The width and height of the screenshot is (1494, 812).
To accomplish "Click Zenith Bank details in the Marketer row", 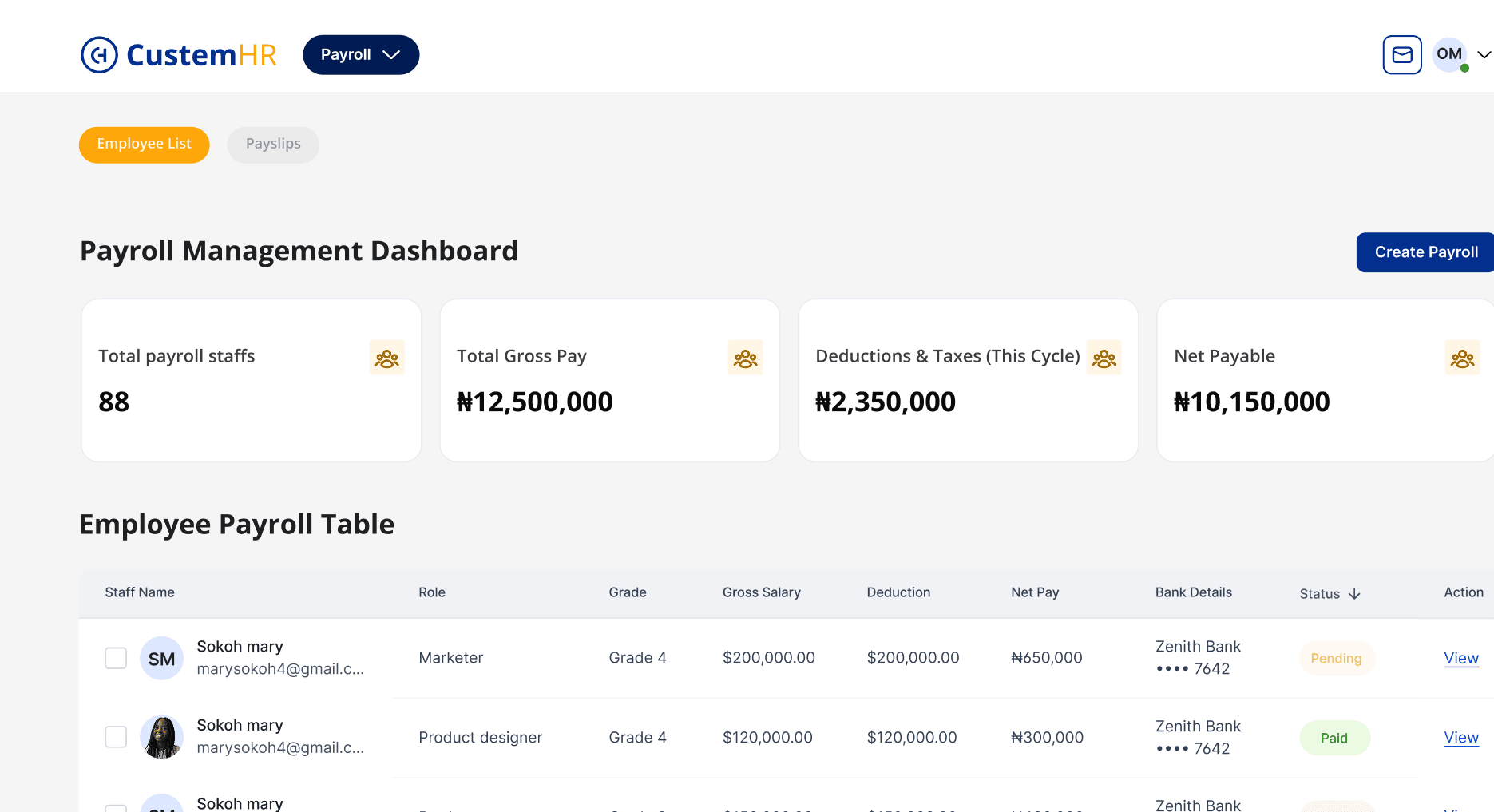I will pos(1199,658).
